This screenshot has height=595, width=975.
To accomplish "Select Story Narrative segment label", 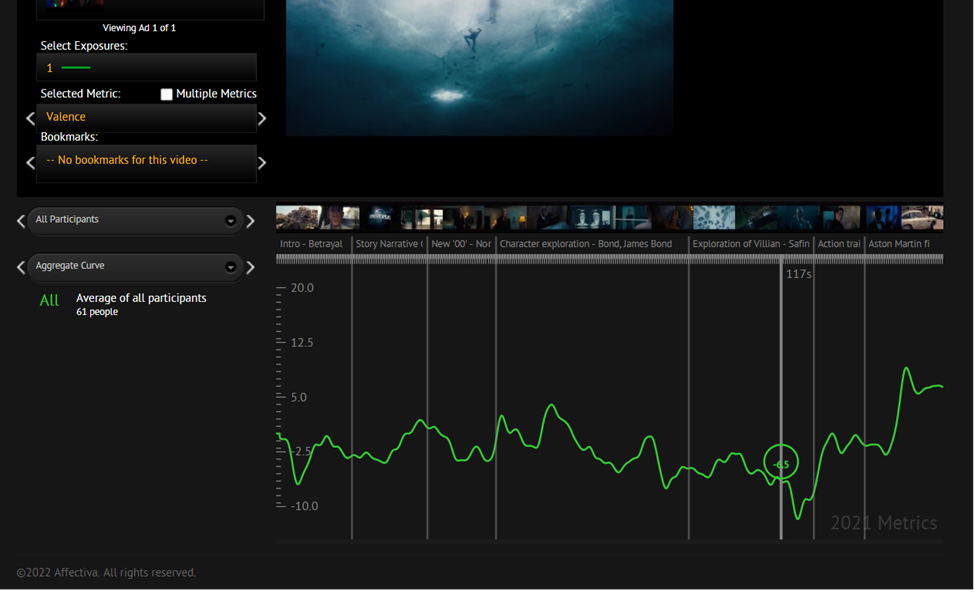I will pos(389,244).
